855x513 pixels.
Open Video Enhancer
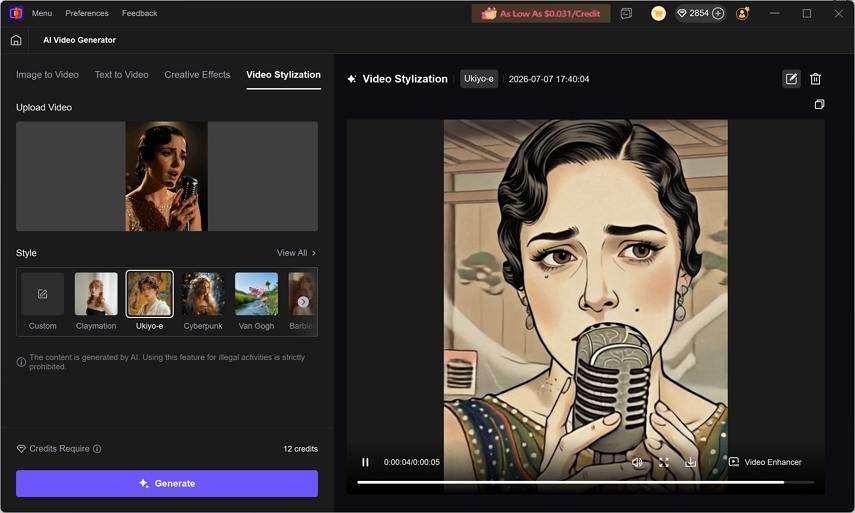(x=765, y=462)
